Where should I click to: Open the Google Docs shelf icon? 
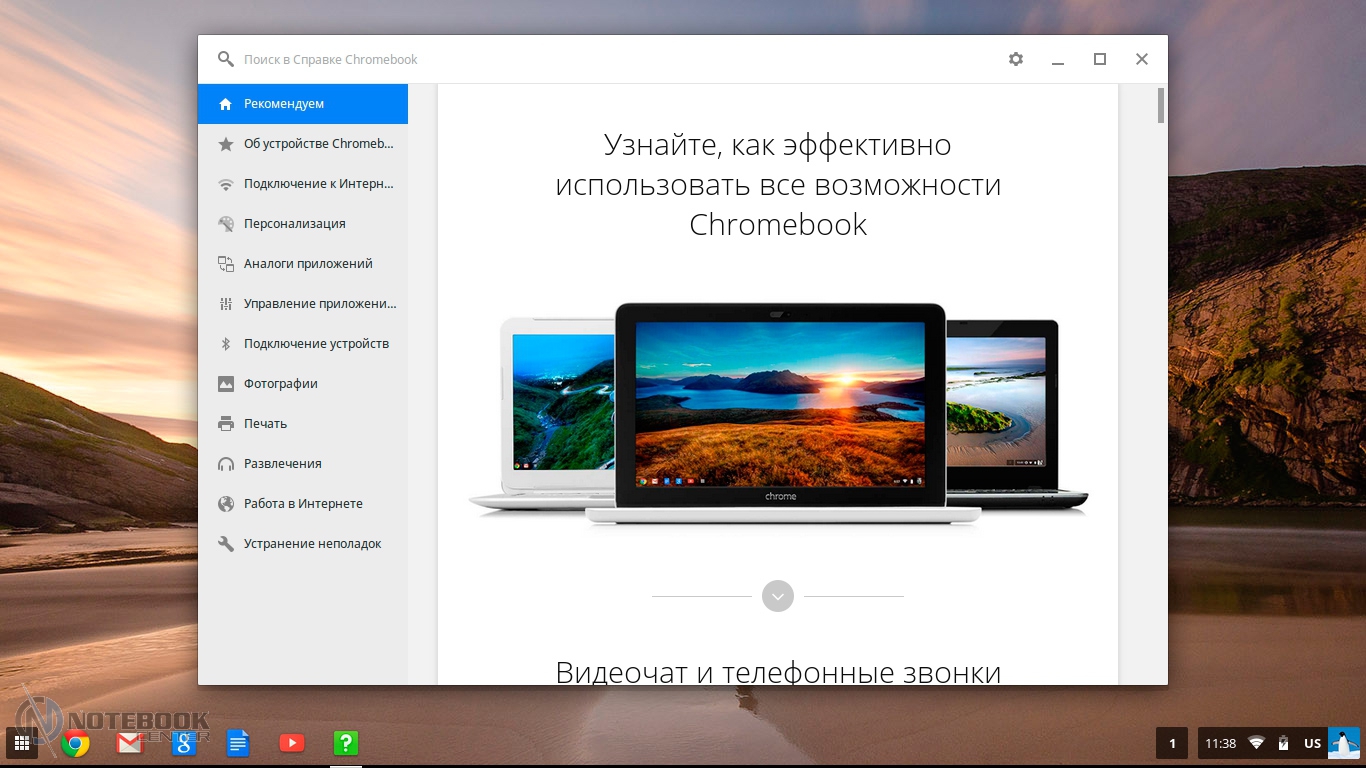pyautogui.click(x=237, y=743)
